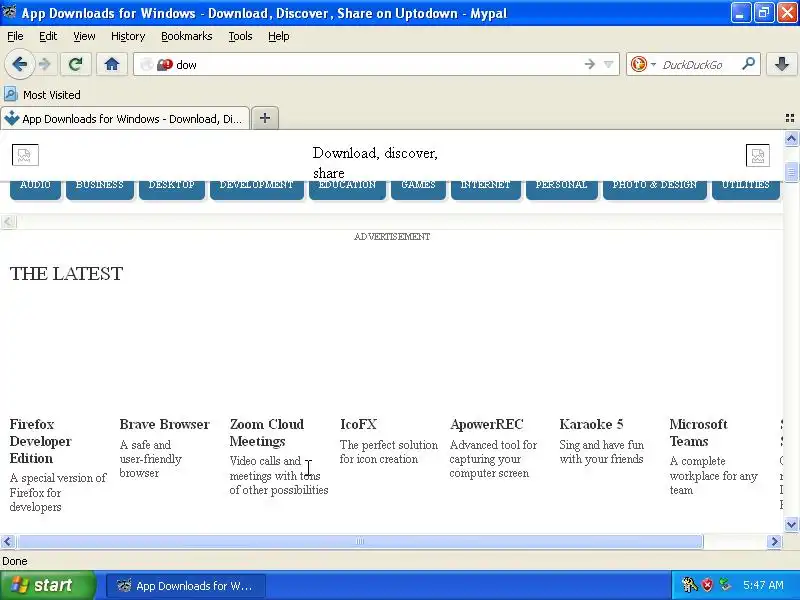Image resolution: width=800 pixels, height=600 pixels.
Task: Open the Edit menu
Action: click(48, 36)
